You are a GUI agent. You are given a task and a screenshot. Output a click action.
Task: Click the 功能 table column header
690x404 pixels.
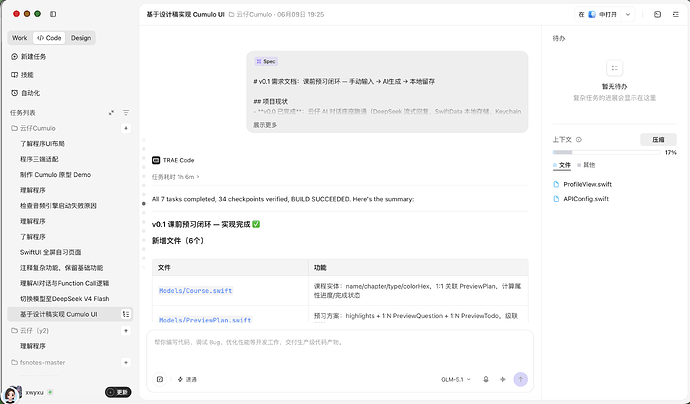pos(320,268)
